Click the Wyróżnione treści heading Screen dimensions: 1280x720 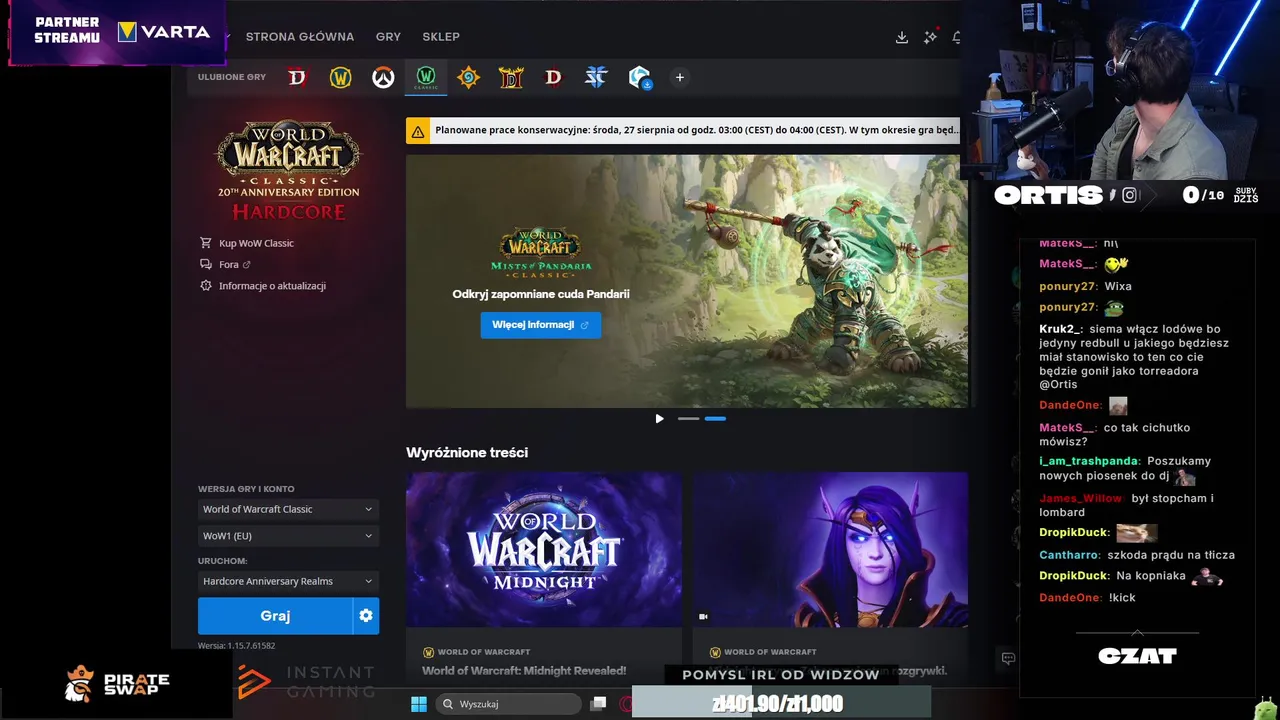coord(467,452)
